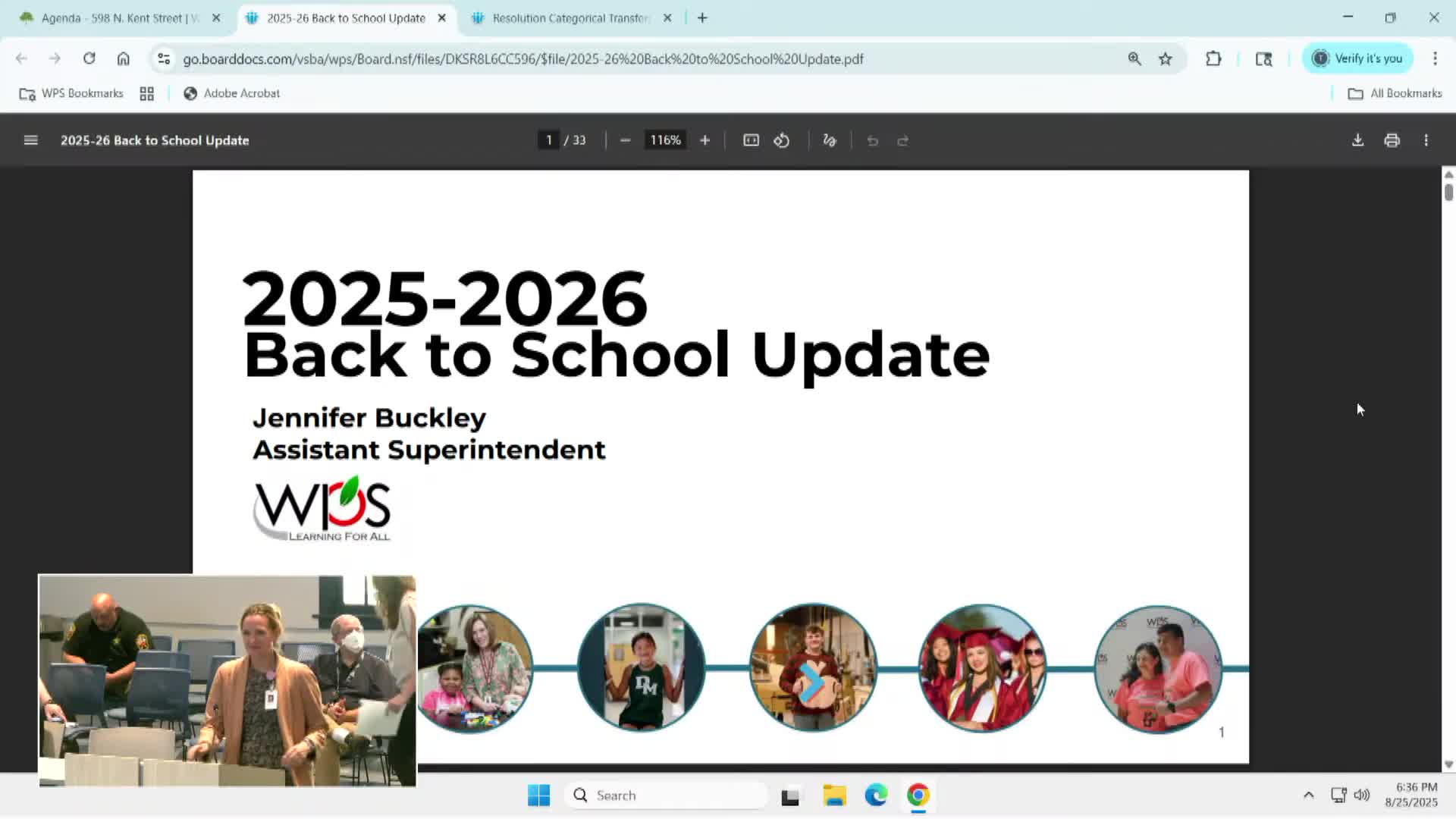Download the PDF document
The height and width of the screenshot is (819, 1456).
coord(1357,140)
